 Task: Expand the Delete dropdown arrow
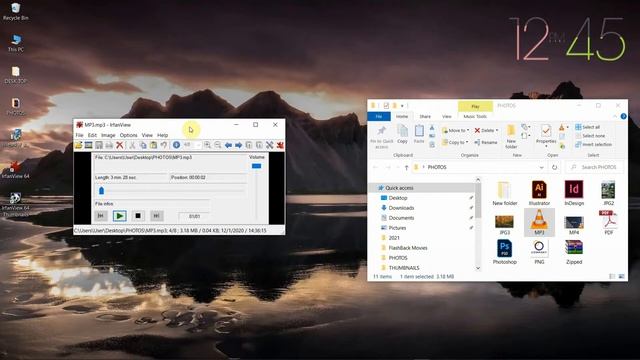click(x=497, y=130)
